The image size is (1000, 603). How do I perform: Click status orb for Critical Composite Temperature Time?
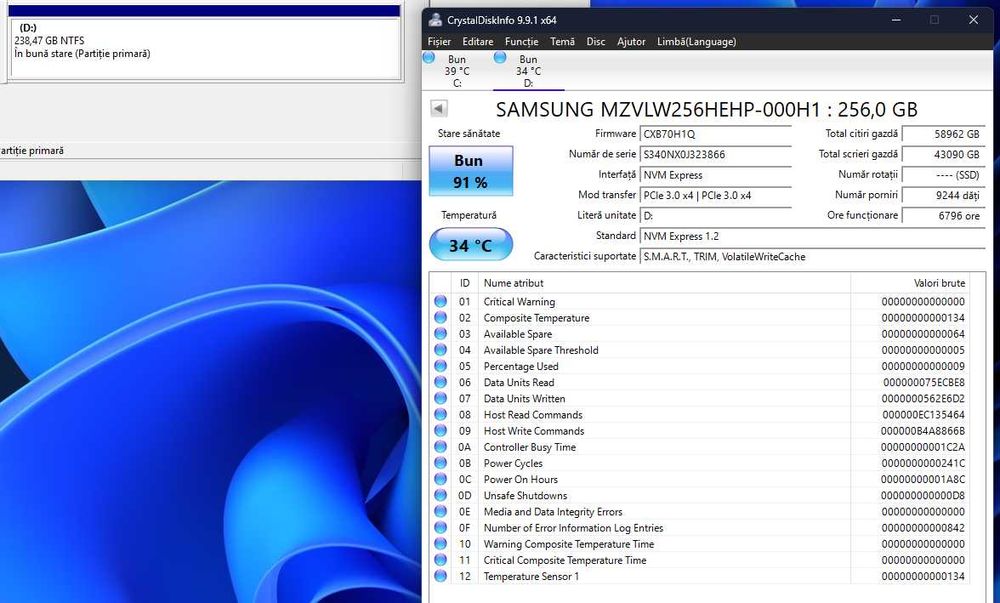point(441,560)
